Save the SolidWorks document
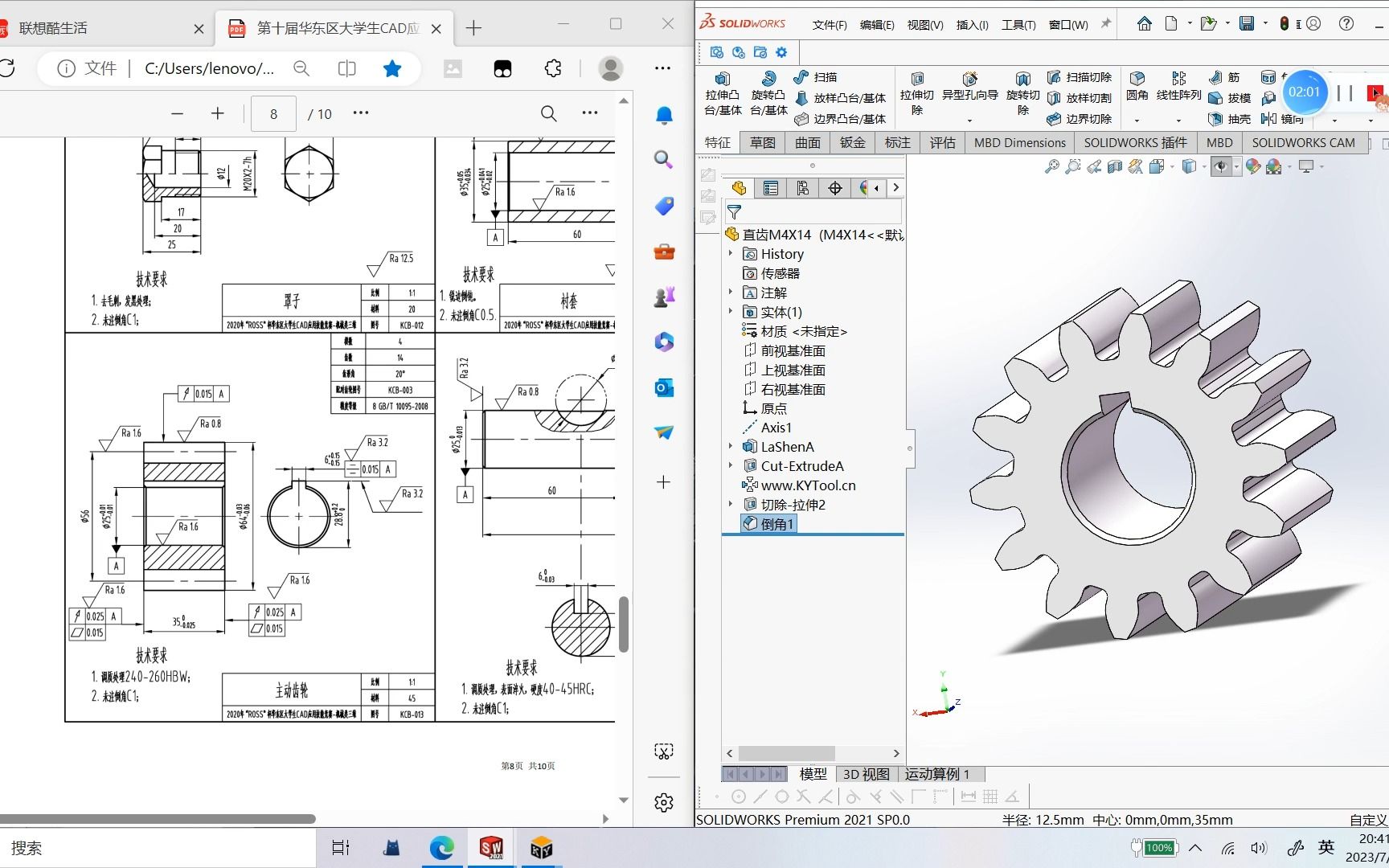Screen dimensions: 1389x868 coord(1247,24)
